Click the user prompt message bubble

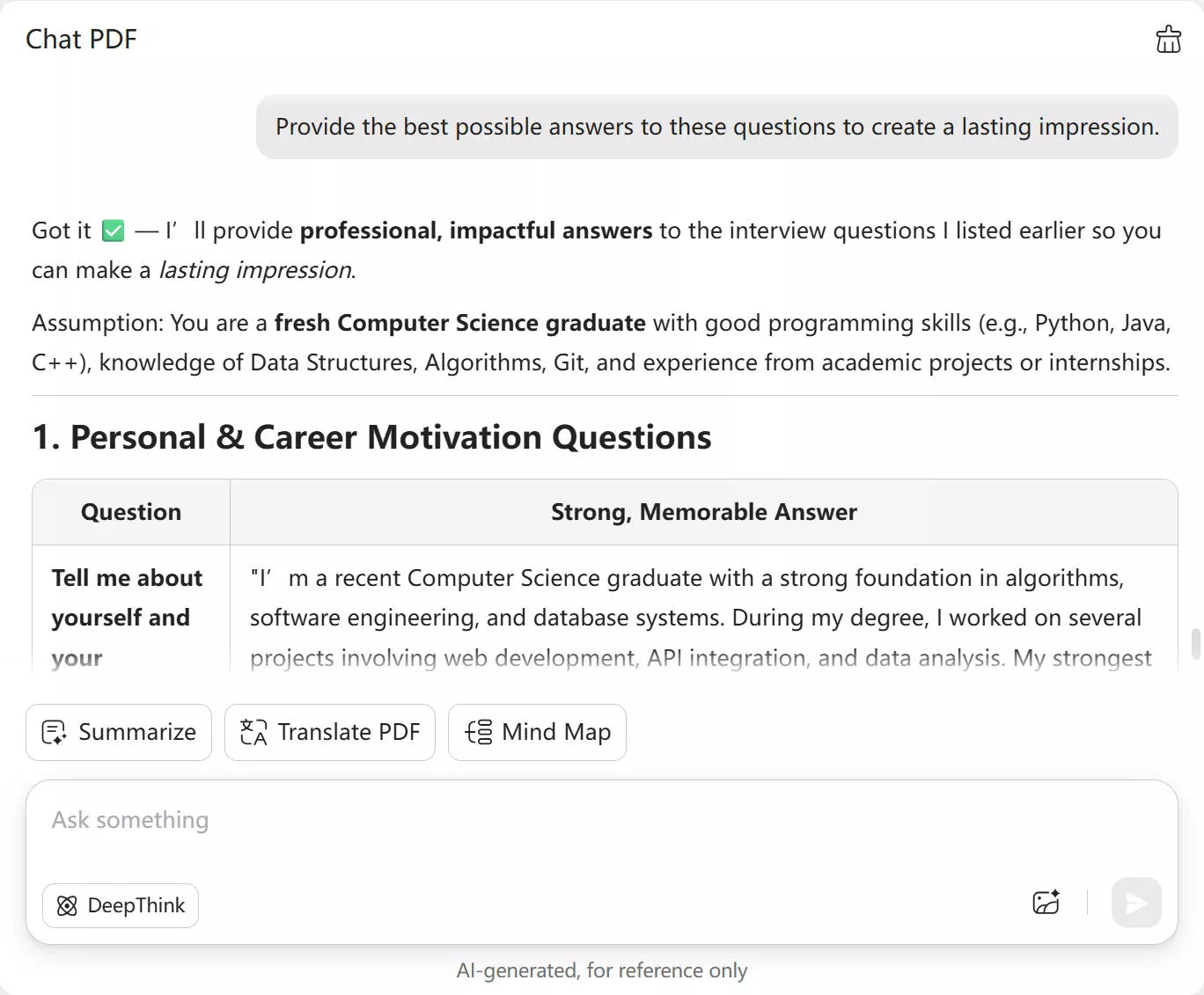(716, 128)
